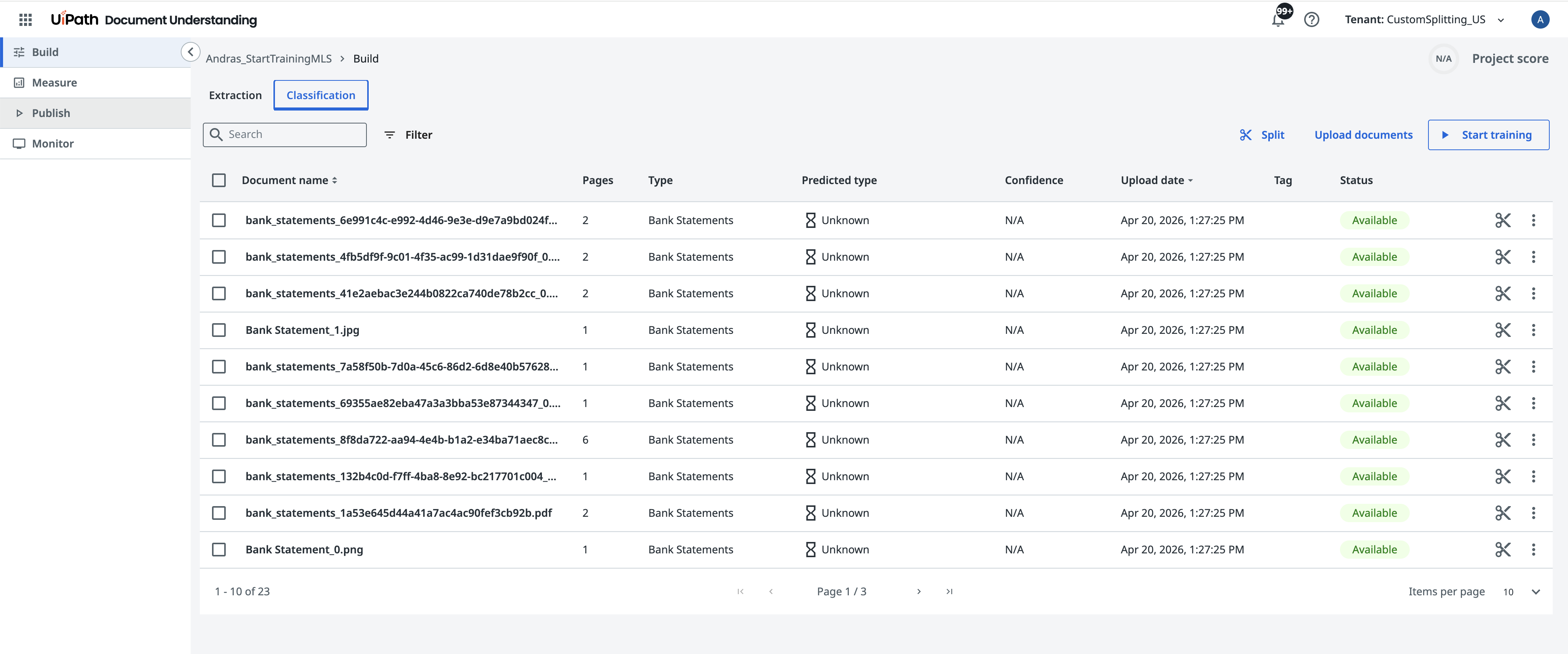Click split scissors for Bank Statement_0.png row

pos(1502,549)
